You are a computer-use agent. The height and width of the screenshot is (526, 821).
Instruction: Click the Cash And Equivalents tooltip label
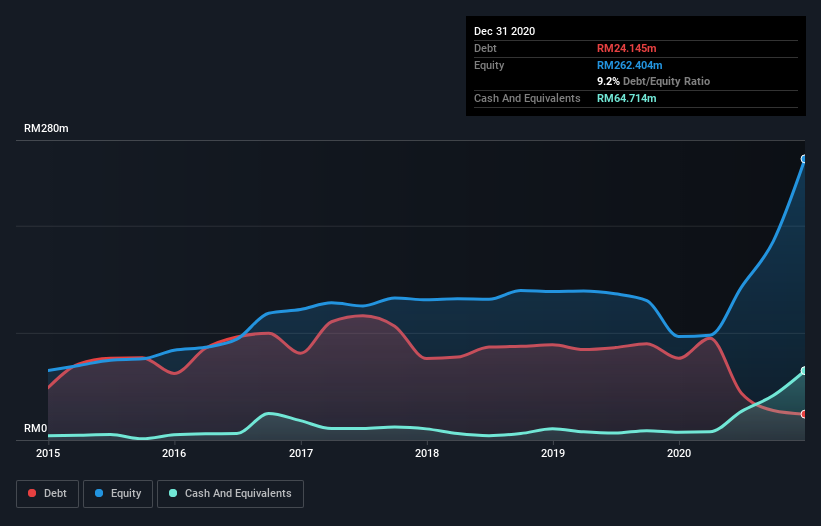(527, 98)
